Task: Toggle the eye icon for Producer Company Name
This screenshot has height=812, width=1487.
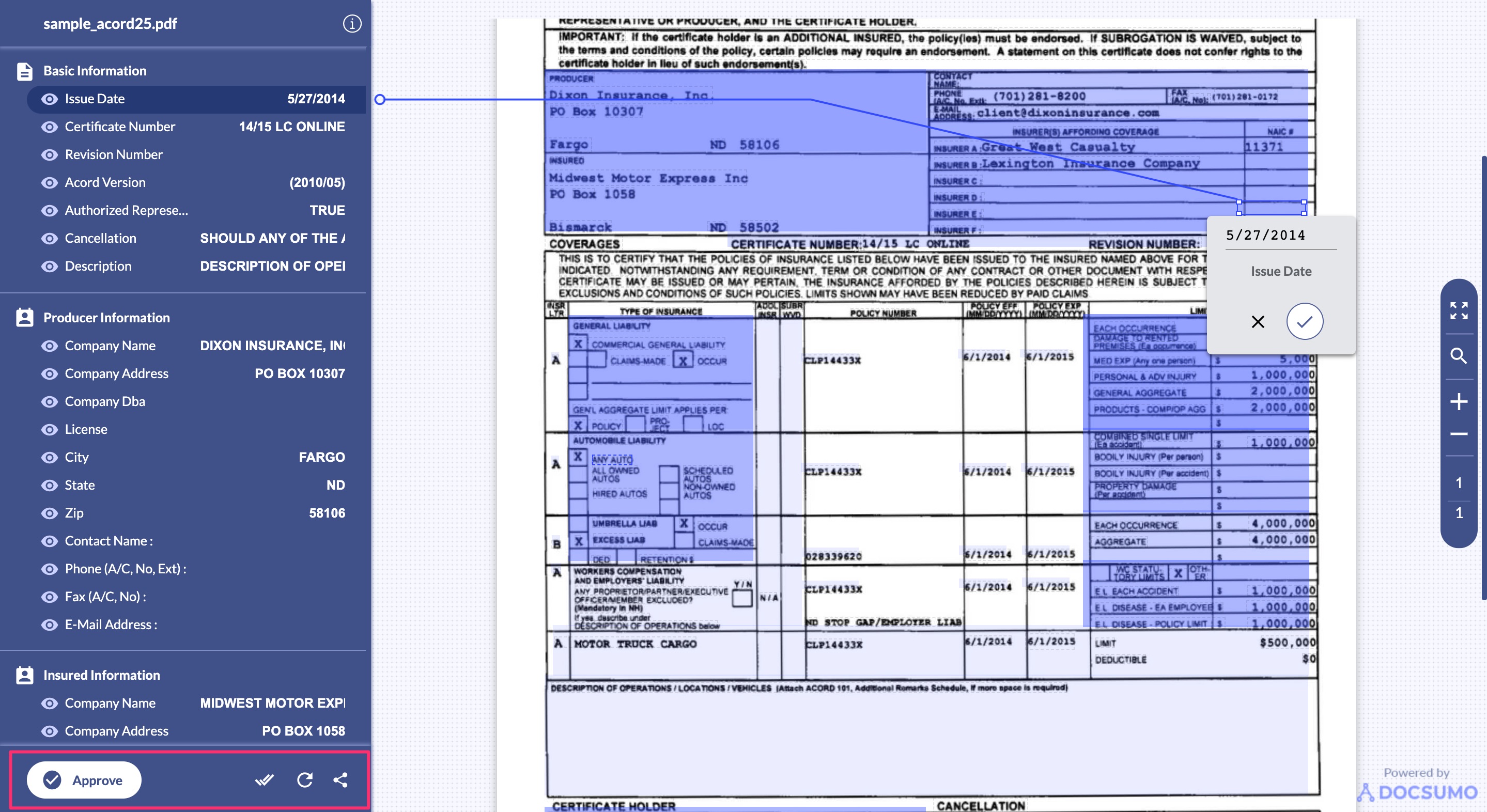Action: [50, 346]
